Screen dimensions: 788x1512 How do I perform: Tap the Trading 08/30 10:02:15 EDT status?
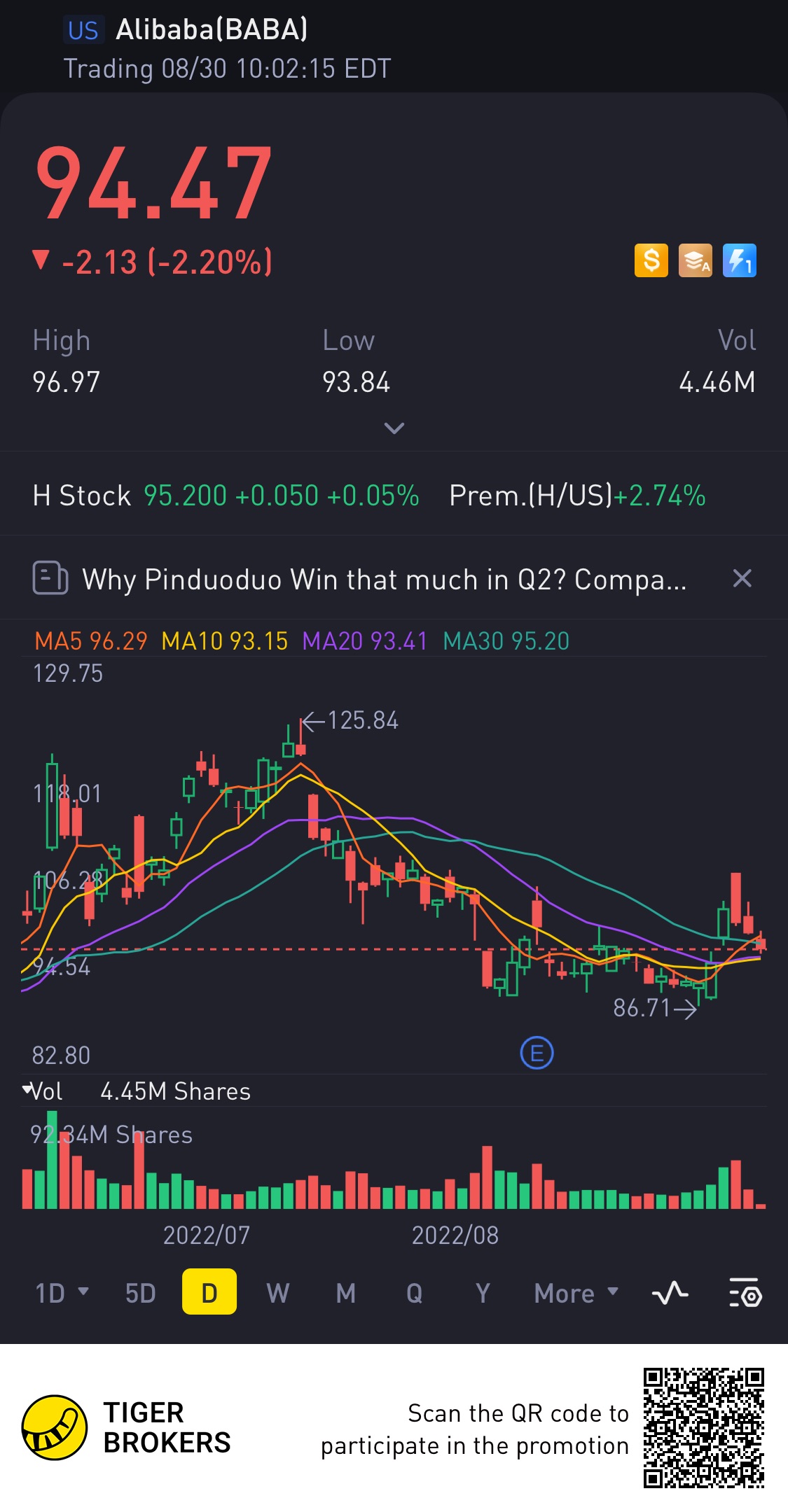[227, 69]
